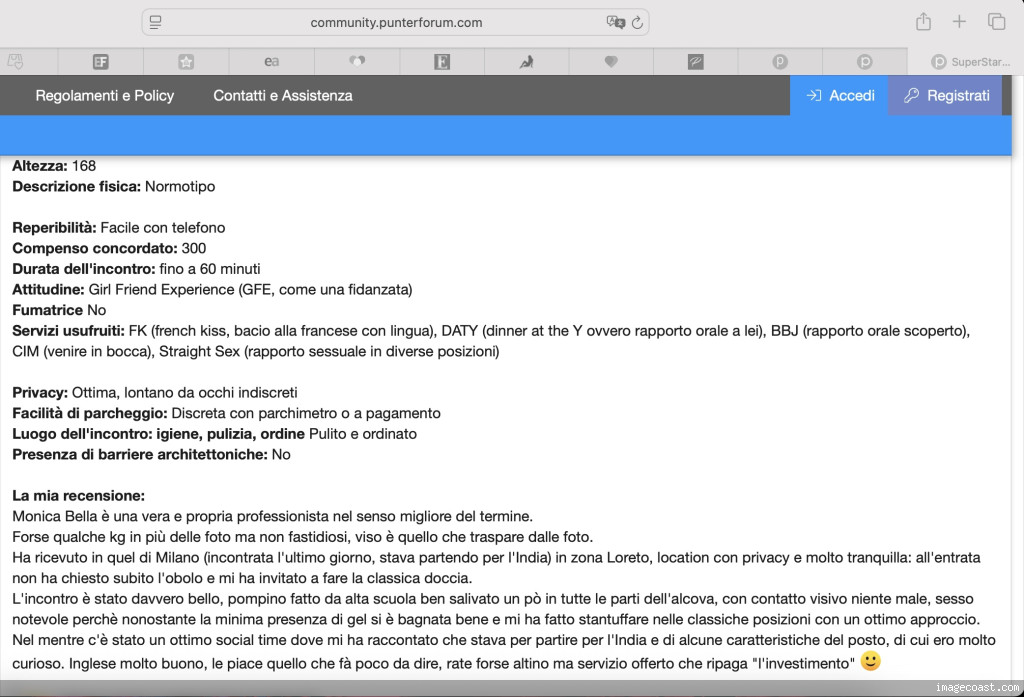
Task: Switch to the 'ea' tab
Action: click(x=271, y=61)
